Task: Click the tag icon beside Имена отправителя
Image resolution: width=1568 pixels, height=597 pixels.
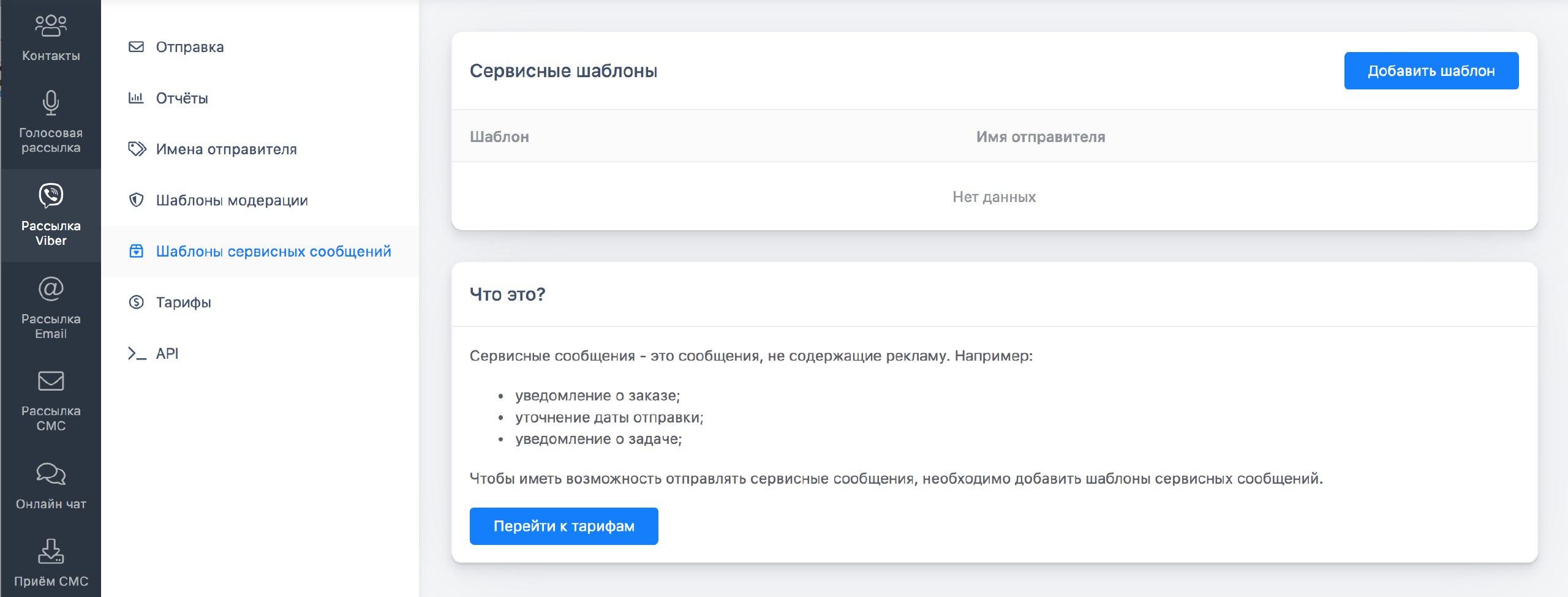Action: [137, 149]
